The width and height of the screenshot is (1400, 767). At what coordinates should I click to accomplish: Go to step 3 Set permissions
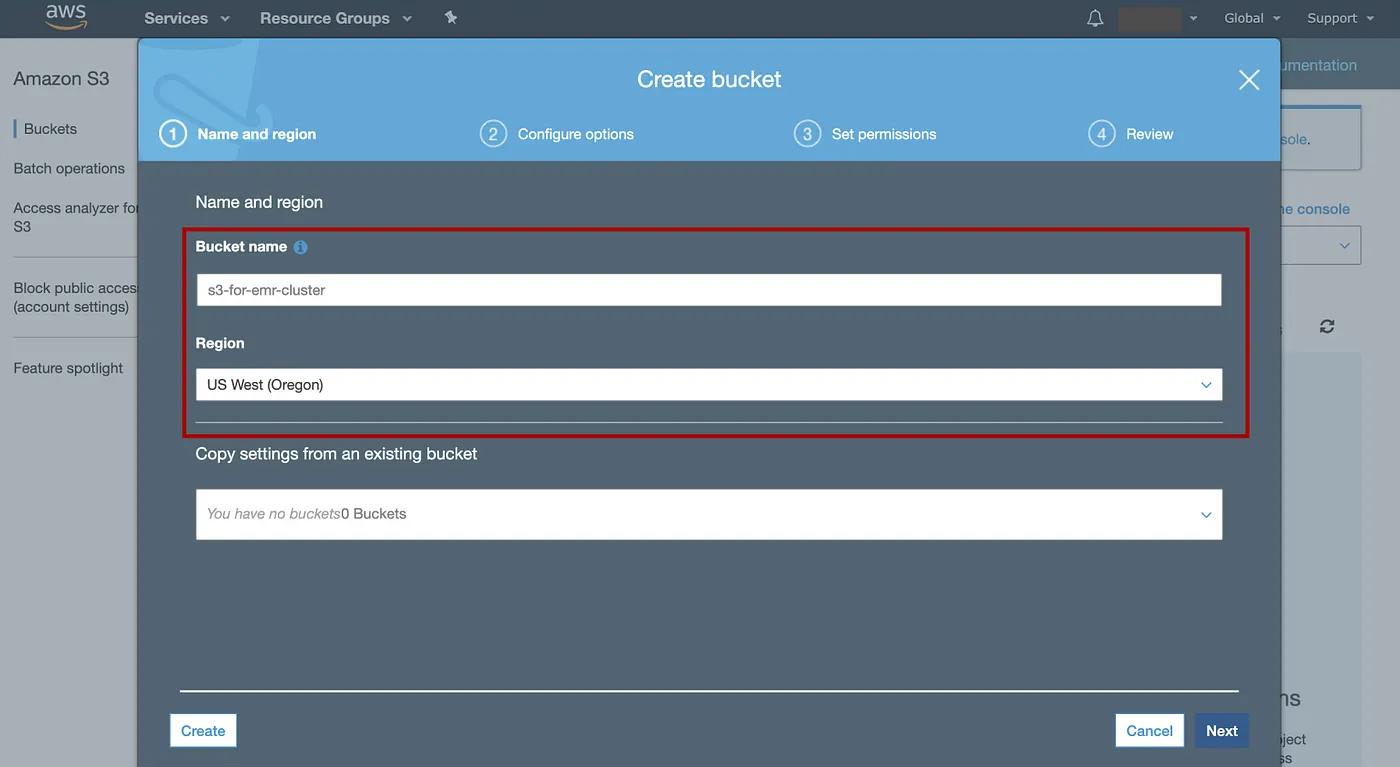click(x=865, y=134)
